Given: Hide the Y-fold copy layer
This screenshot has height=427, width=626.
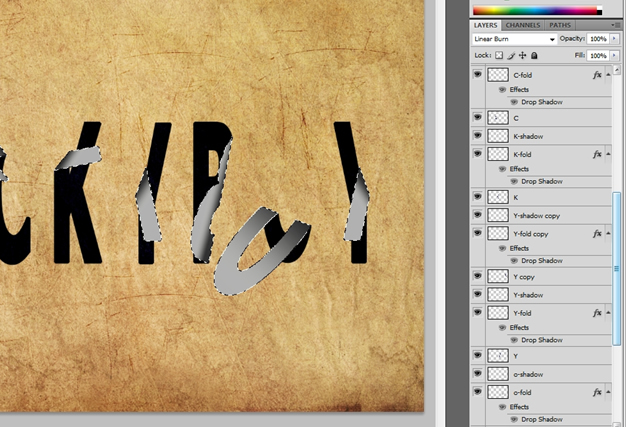Looking at the screenshot, I should tap(477, 233).
